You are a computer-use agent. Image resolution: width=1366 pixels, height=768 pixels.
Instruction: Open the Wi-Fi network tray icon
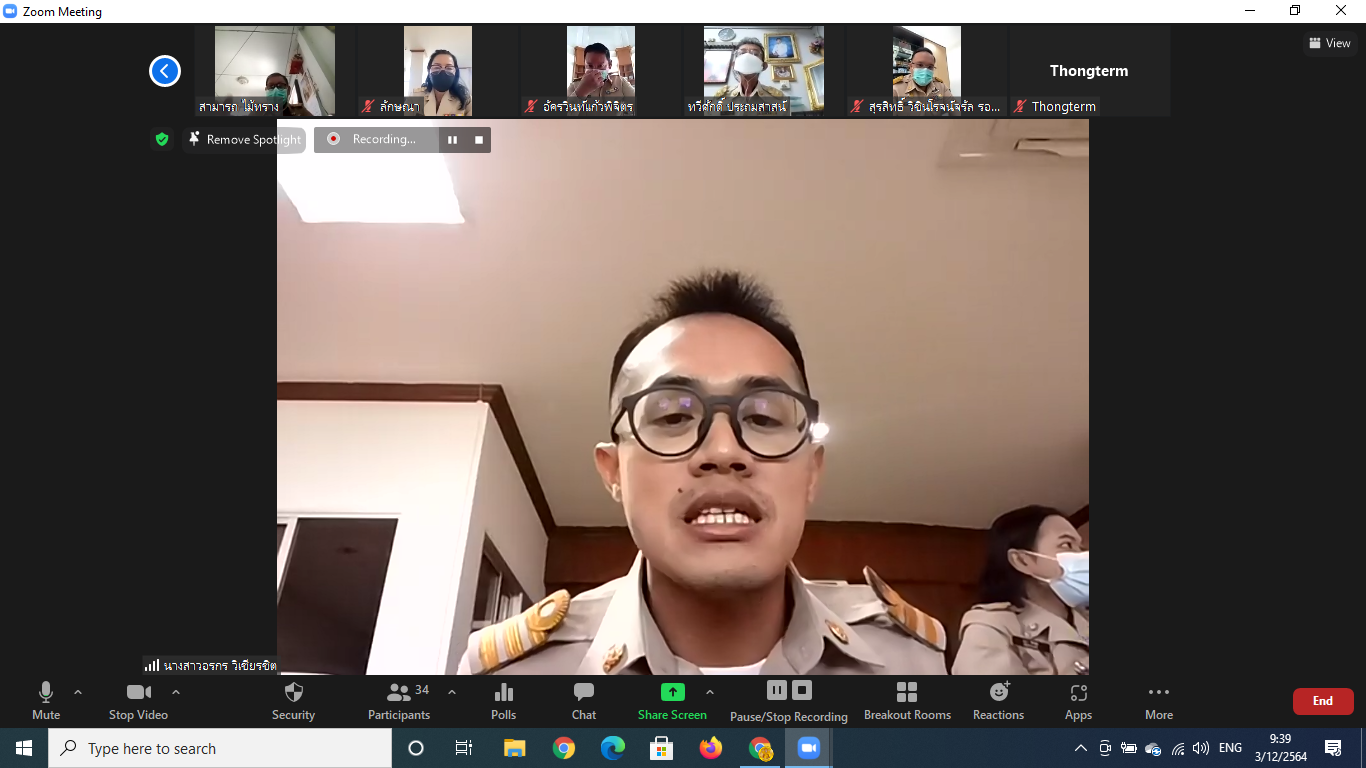(x=1178, y=748)
